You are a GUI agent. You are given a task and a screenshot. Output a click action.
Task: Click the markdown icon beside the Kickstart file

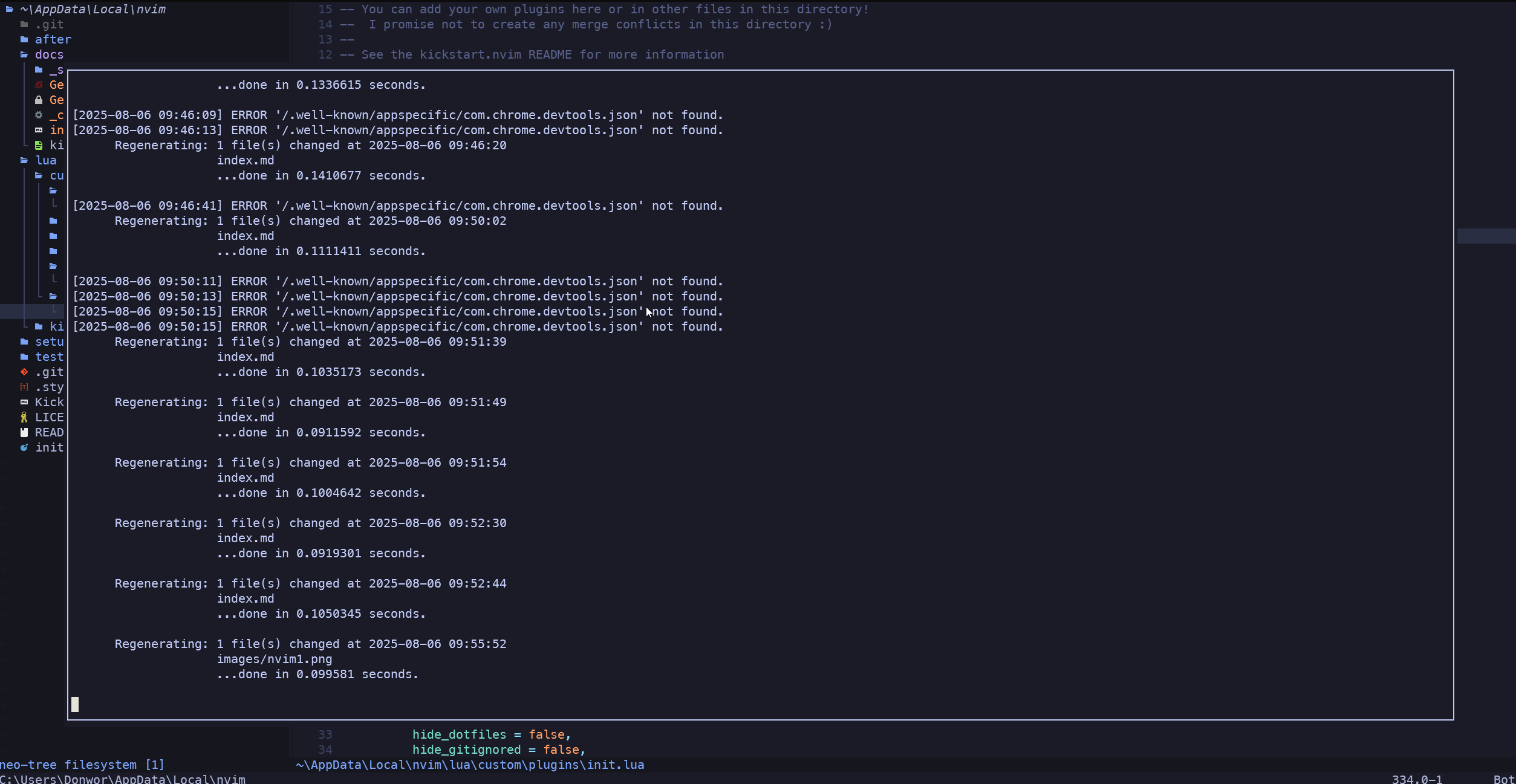point(24,402)
